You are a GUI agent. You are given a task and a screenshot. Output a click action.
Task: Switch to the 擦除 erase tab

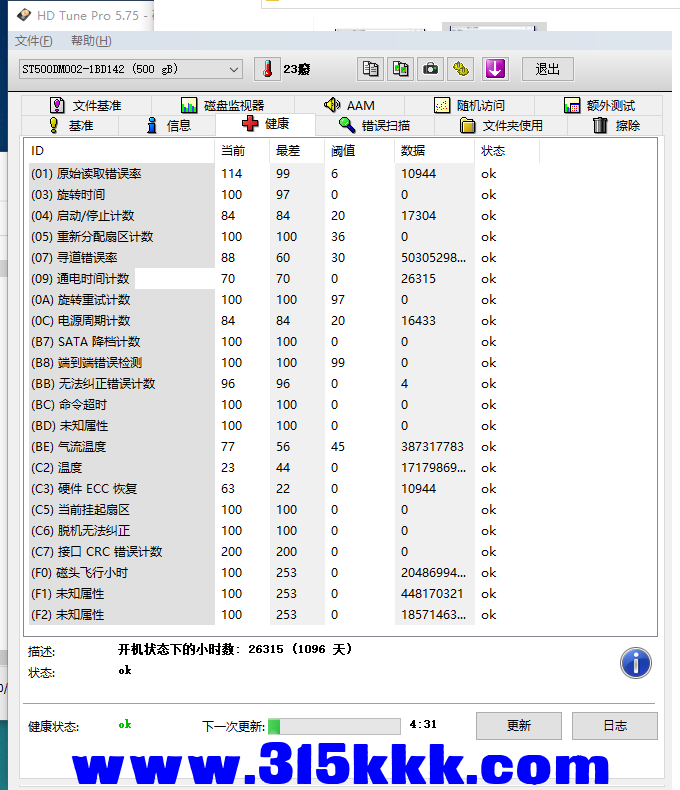616,125
